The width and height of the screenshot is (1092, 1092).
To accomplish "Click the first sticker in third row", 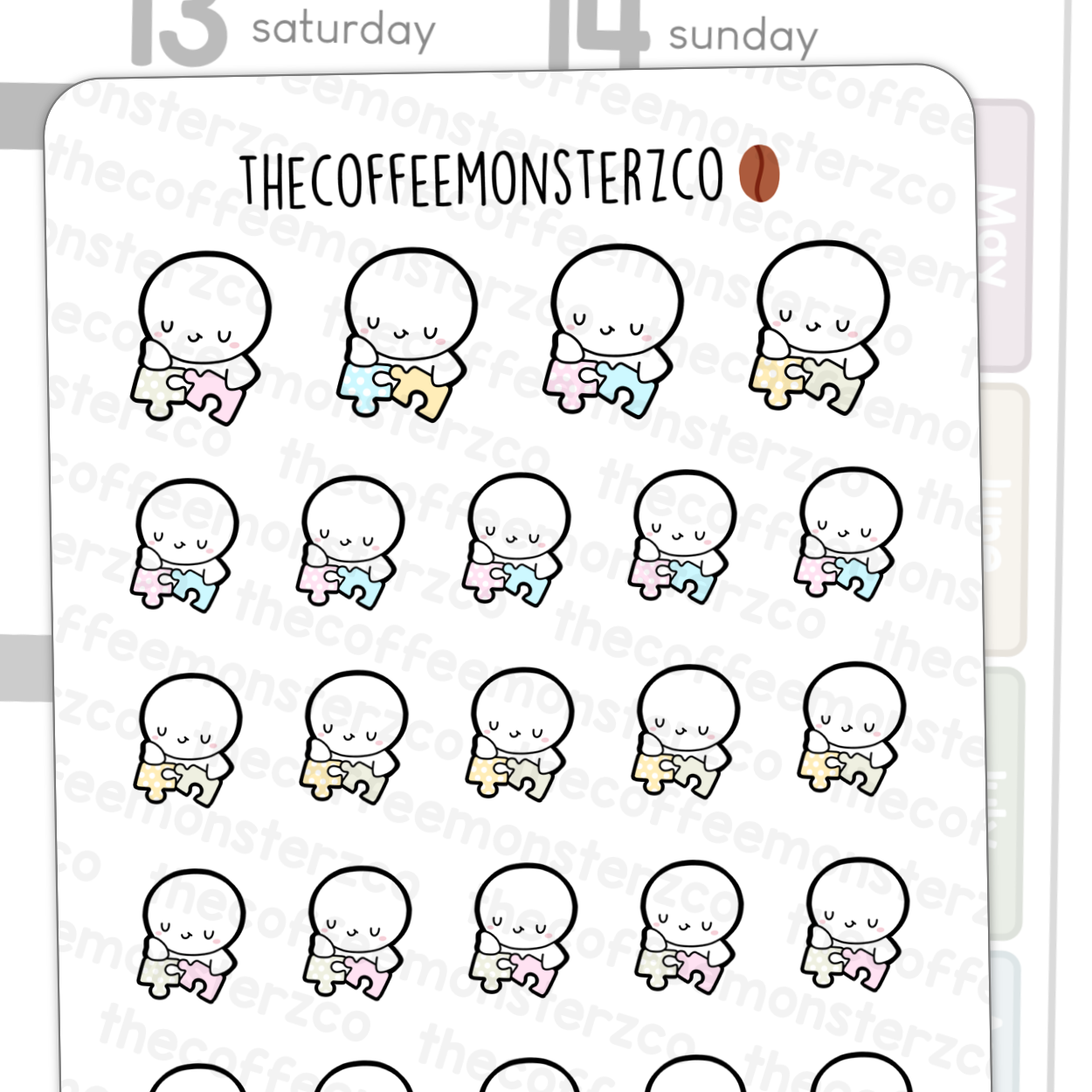I will click(187, 741).
